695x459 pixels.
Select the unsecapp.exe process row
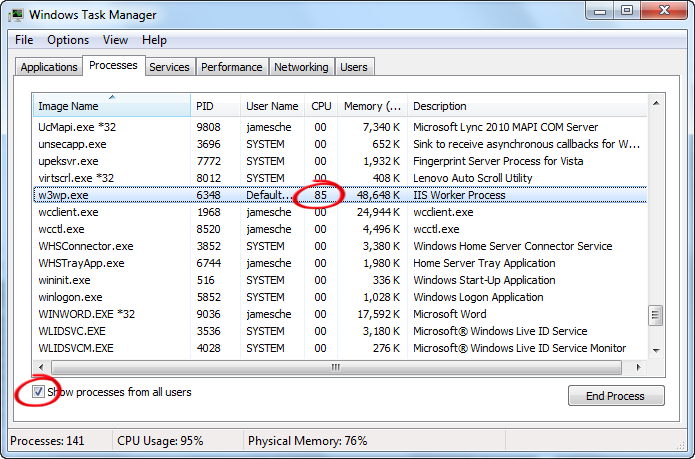(x=340, y=144)
